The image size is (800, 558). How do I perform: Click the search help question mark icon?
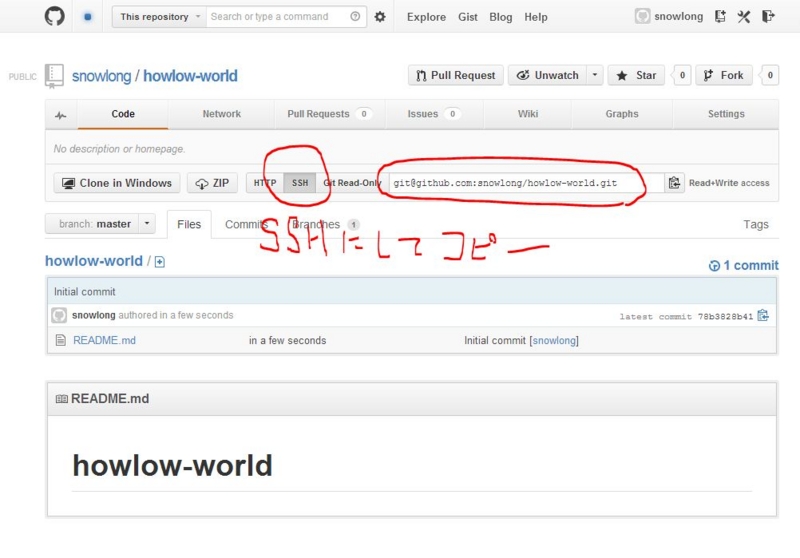tap(355, 16)
